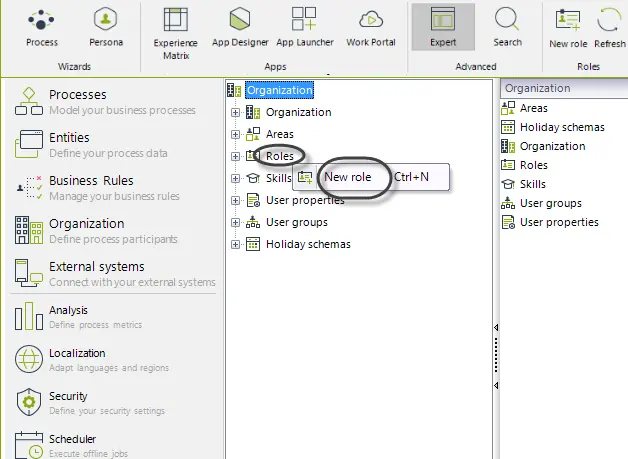Open the Experience Matrix app
Viewport: 628px width, 459px height.
point(175,34)
